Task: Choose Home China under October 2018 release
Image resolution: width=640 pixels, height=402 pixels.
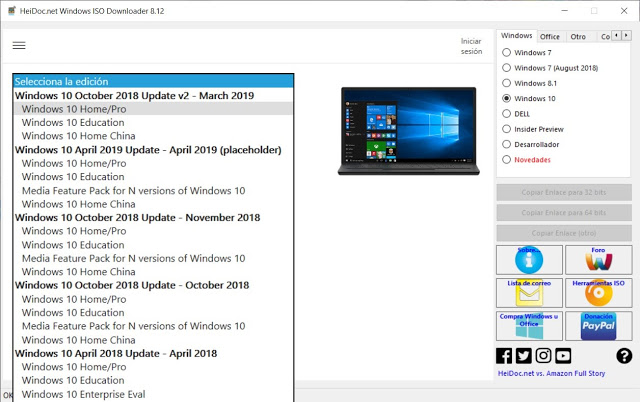Action: coord(153,340)
